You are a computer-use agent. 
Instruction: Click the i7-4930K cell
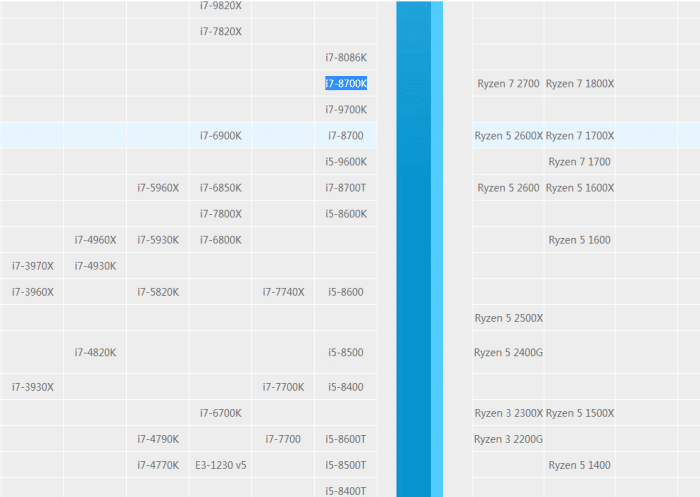pos(95,266)
